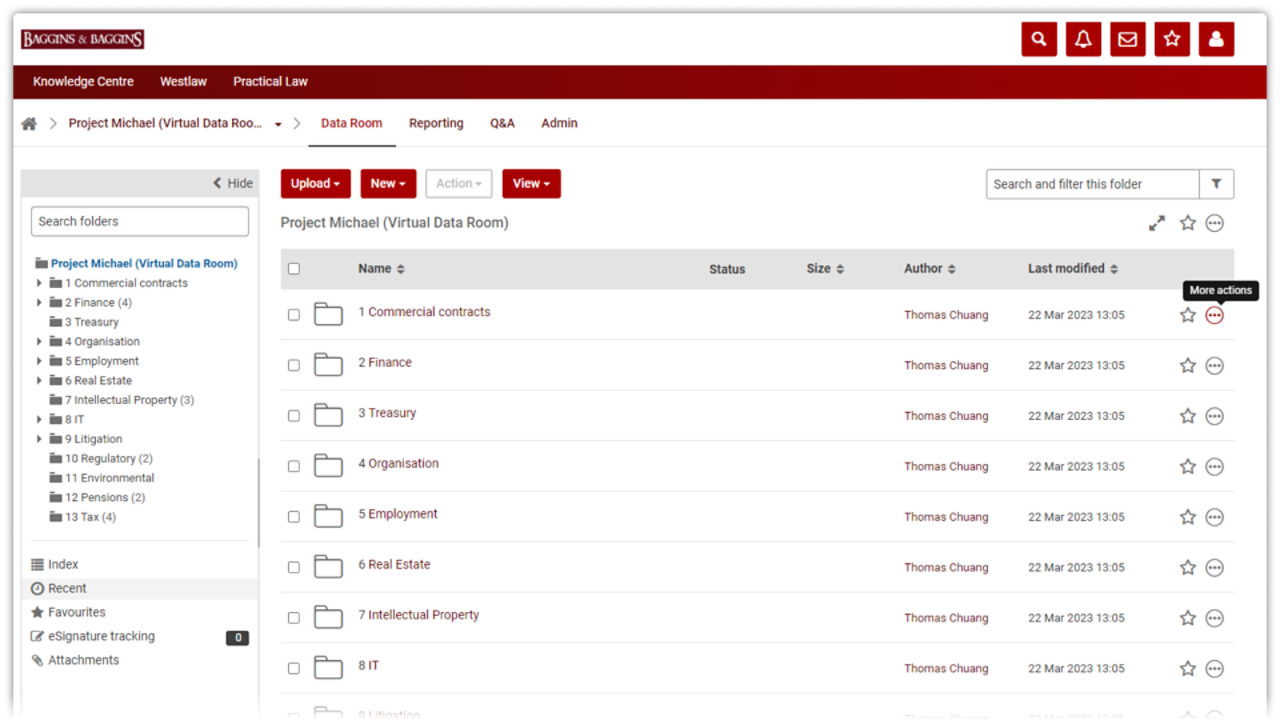Open the mail envelope icon
Screen dimensions: 1280x720
(1127, 39)
